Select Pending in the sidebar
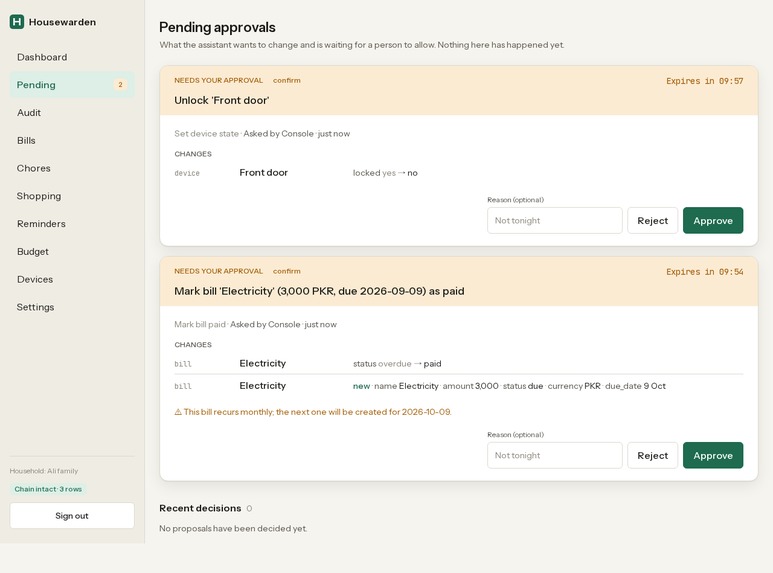Image resolution: width=773 pixels, height=573 pixels. click(72, 85)
